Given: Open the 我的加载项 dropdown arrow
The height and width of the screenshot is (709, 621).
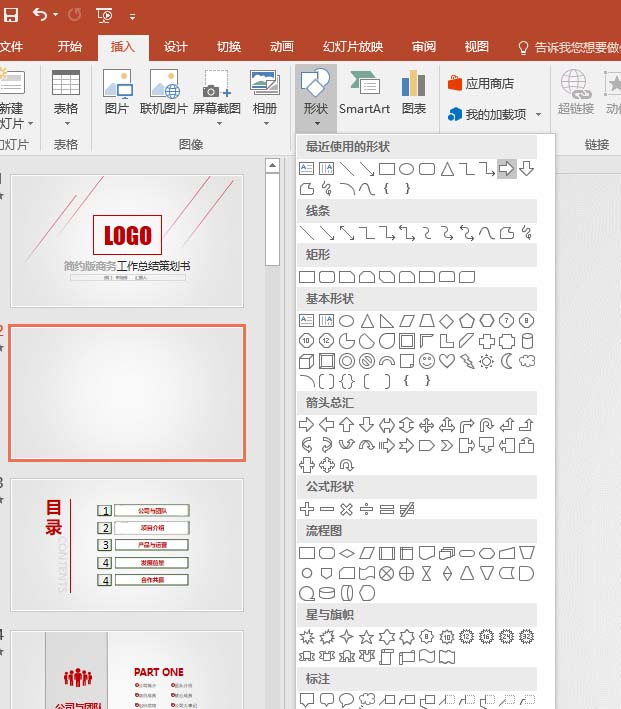Looking at the screenshot, I should coord(538,115).
